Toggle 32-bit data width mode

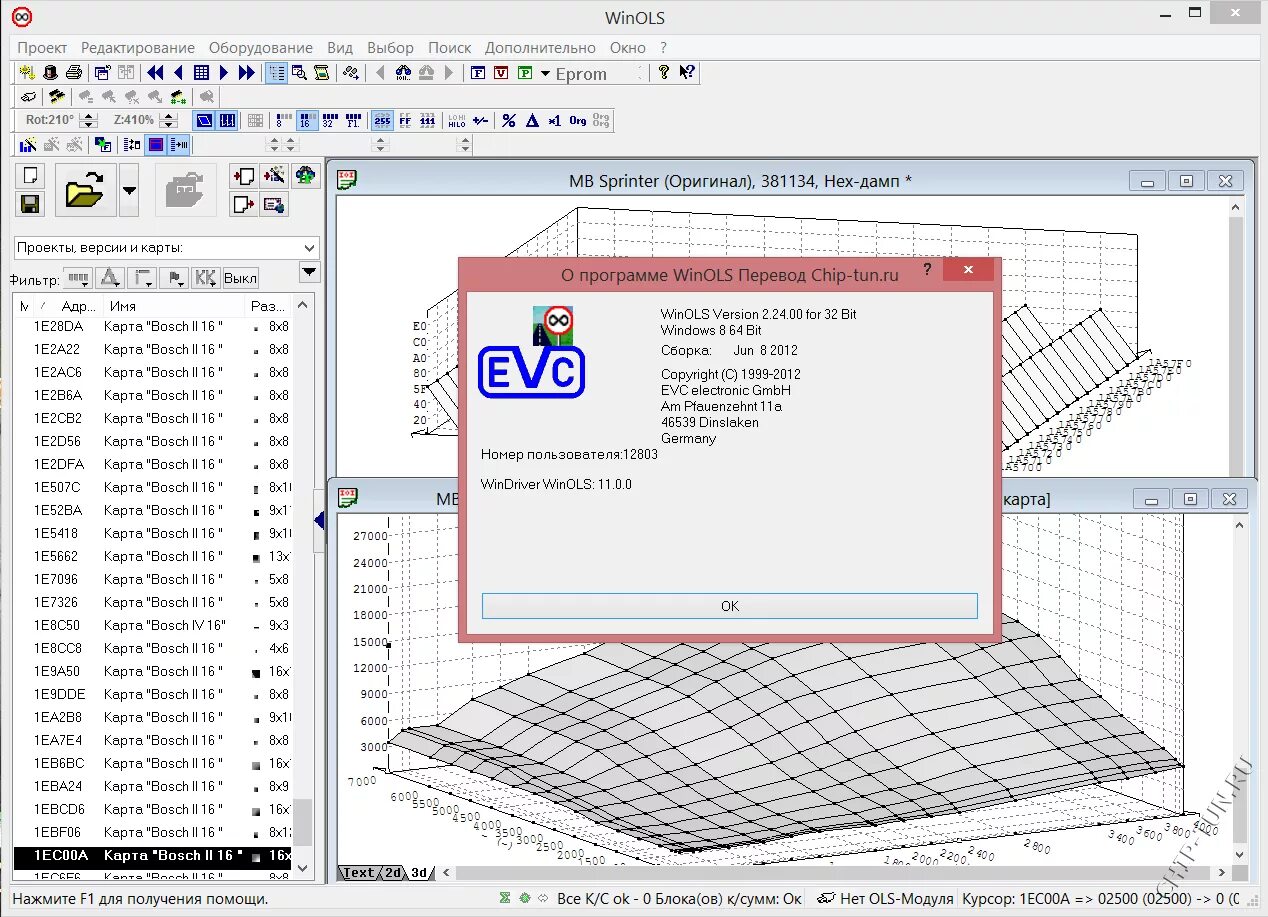329,120
